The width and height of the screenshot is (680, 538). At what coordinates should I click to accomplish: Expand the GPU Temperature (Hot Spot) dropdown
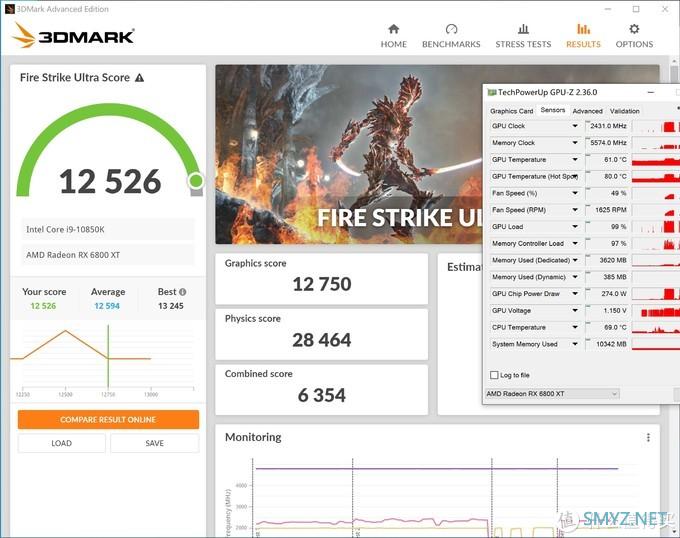click(x=575, y=176)
